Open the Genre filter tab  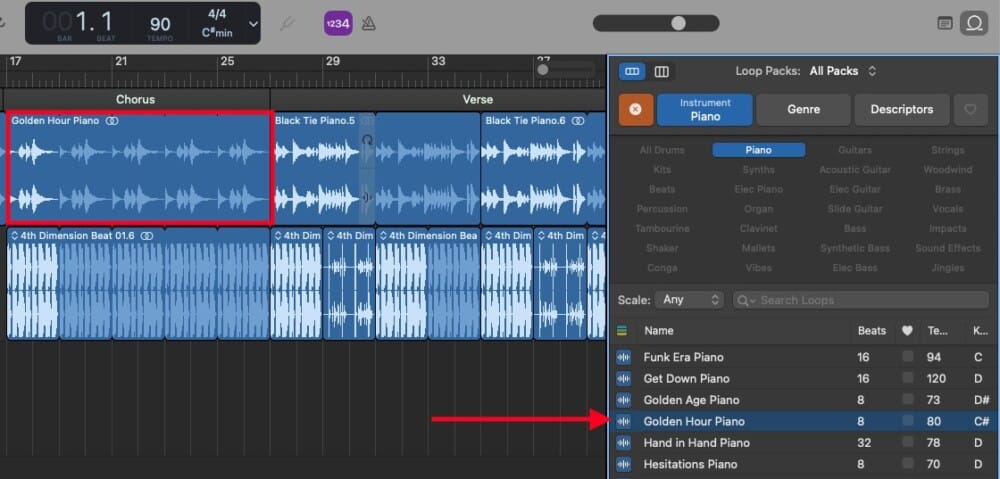(x=803, y=110)
